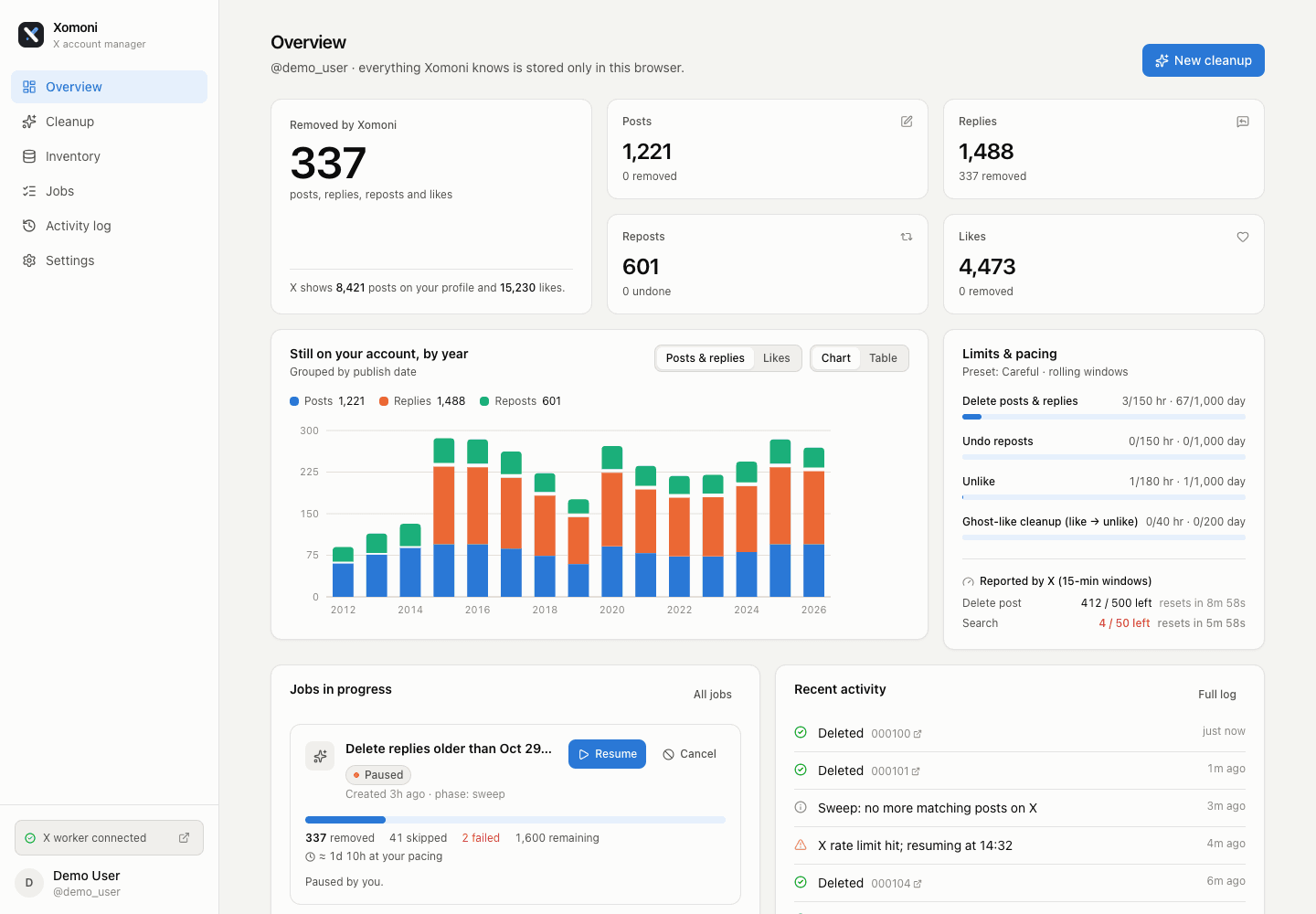Click the Paused status badge

pos(378,775)
